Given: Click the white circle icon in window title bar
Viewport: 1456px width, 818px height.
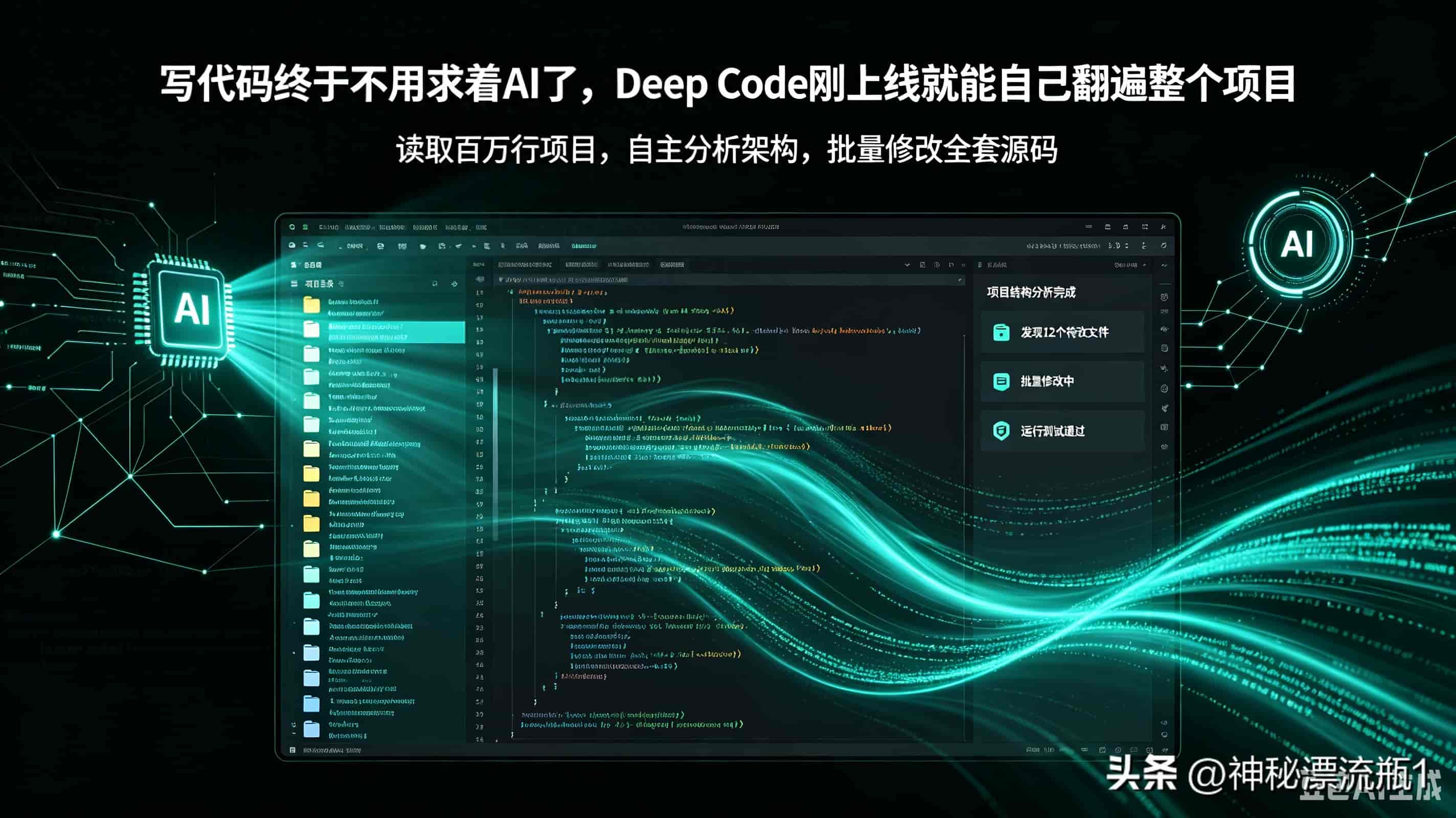Looking at the screenshot, I should [x=292, y=226].
